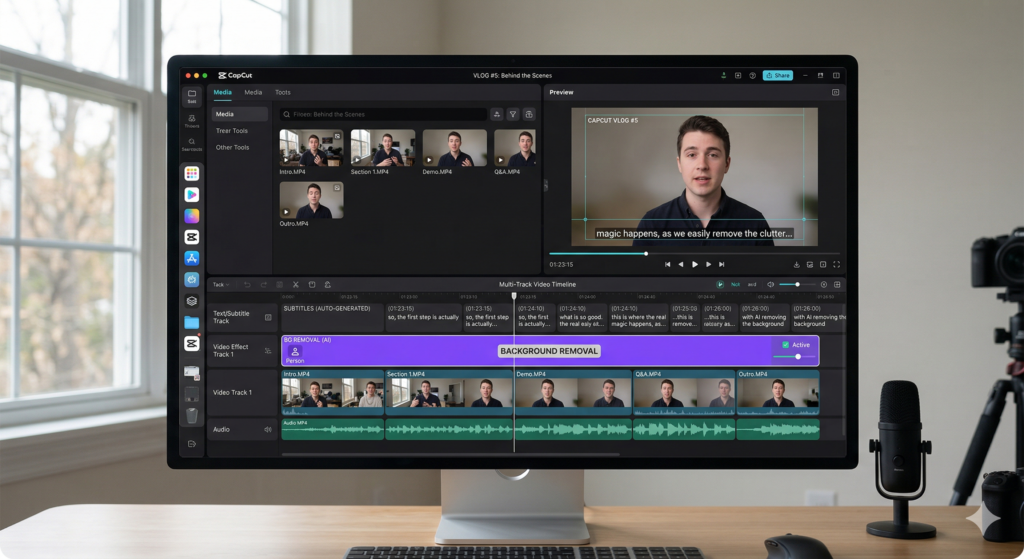Click the scissors split tool in timeline toolbar
The image size is (1024, 559).
295,285
